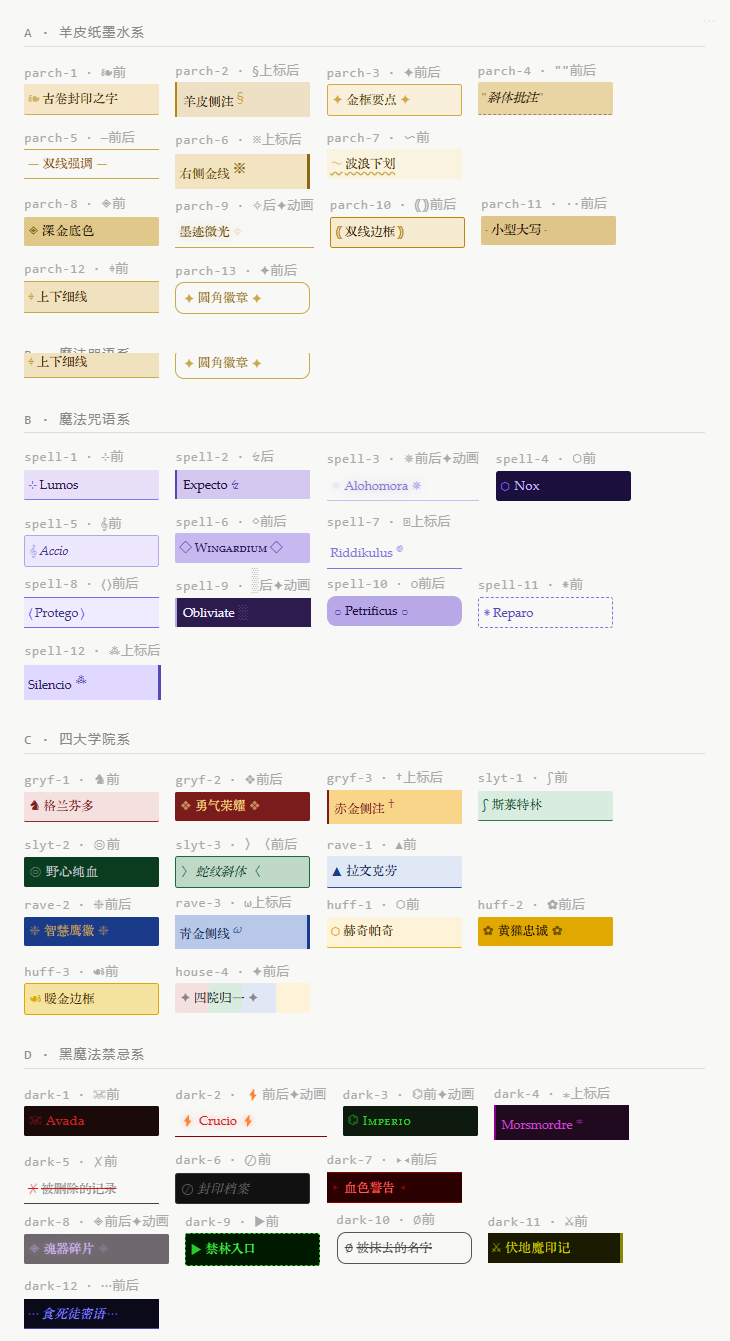The image size is (730, 1341).
Task: Click the Crucio lightning badge
Action: coord(250,1121)
